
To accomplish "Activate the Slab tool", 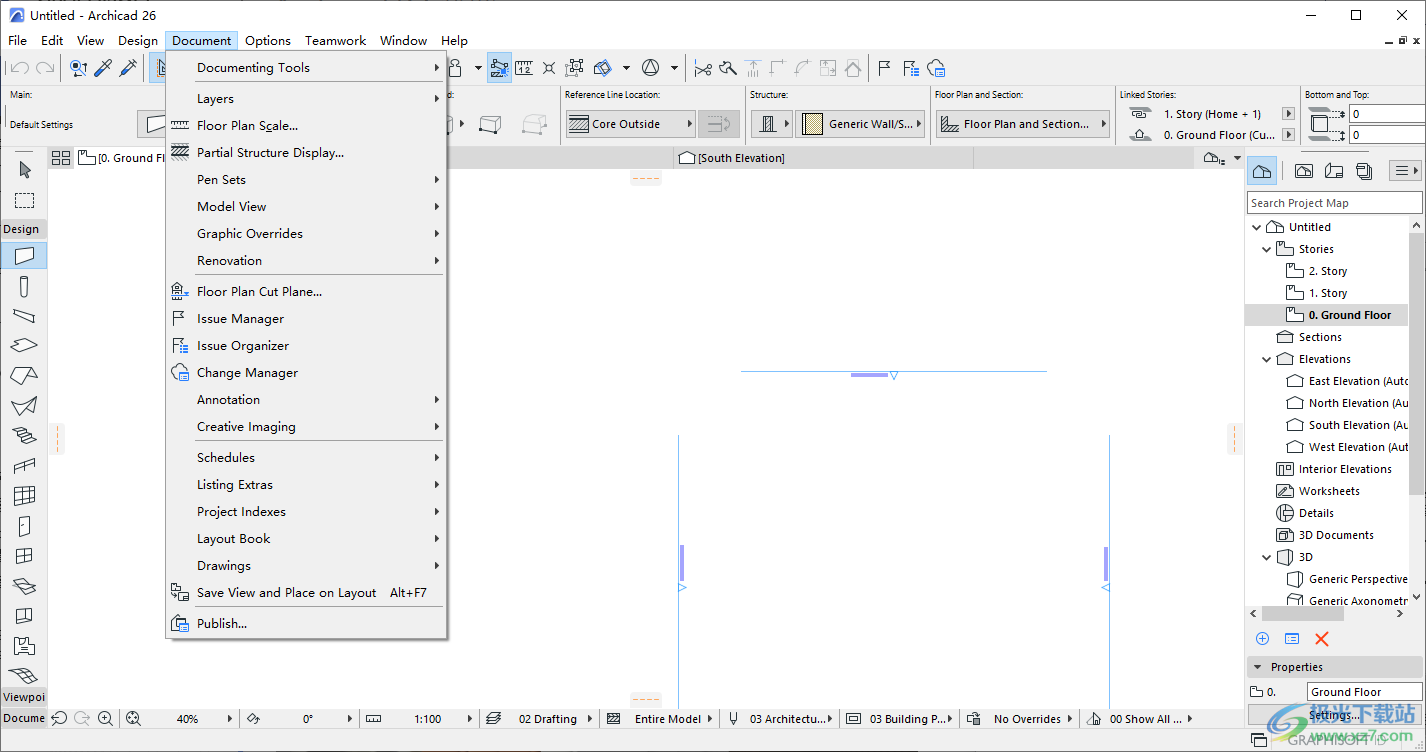I will point(25,345).
